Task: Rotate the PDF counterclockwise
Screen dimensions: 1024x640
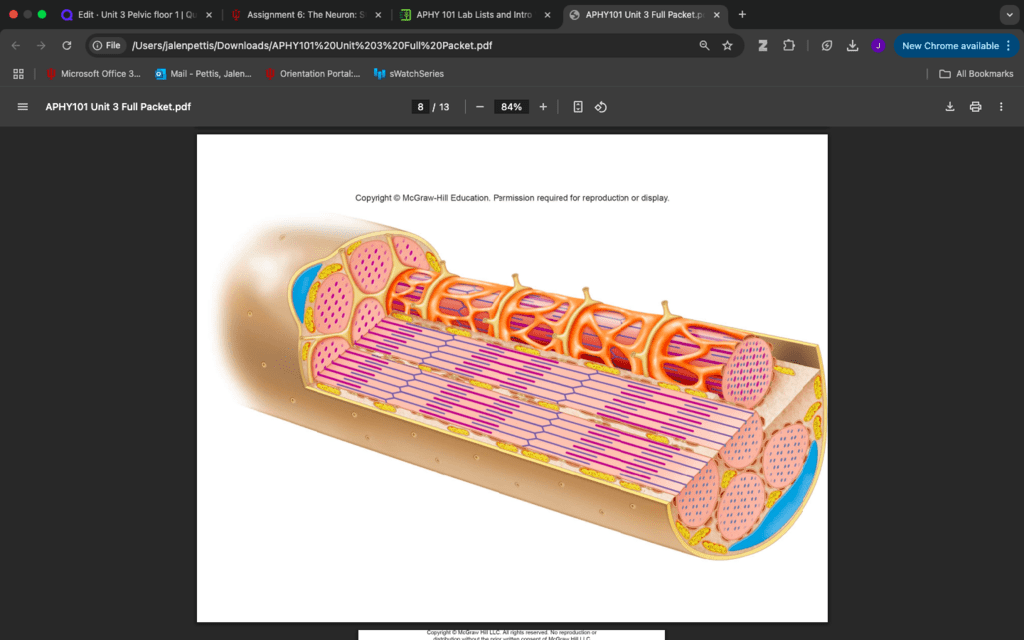Action: click(x=601, y=106)
